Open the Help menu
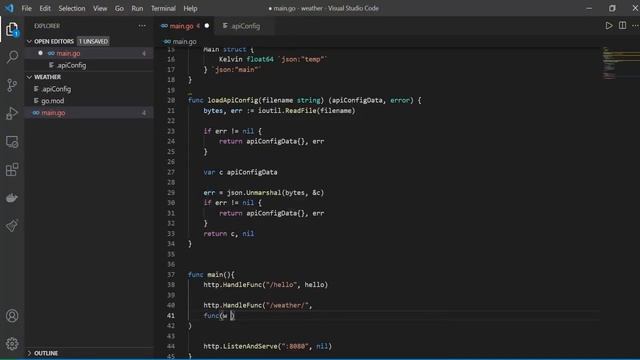This screenshot has height=360, width=640. click(x=190, y=8)
